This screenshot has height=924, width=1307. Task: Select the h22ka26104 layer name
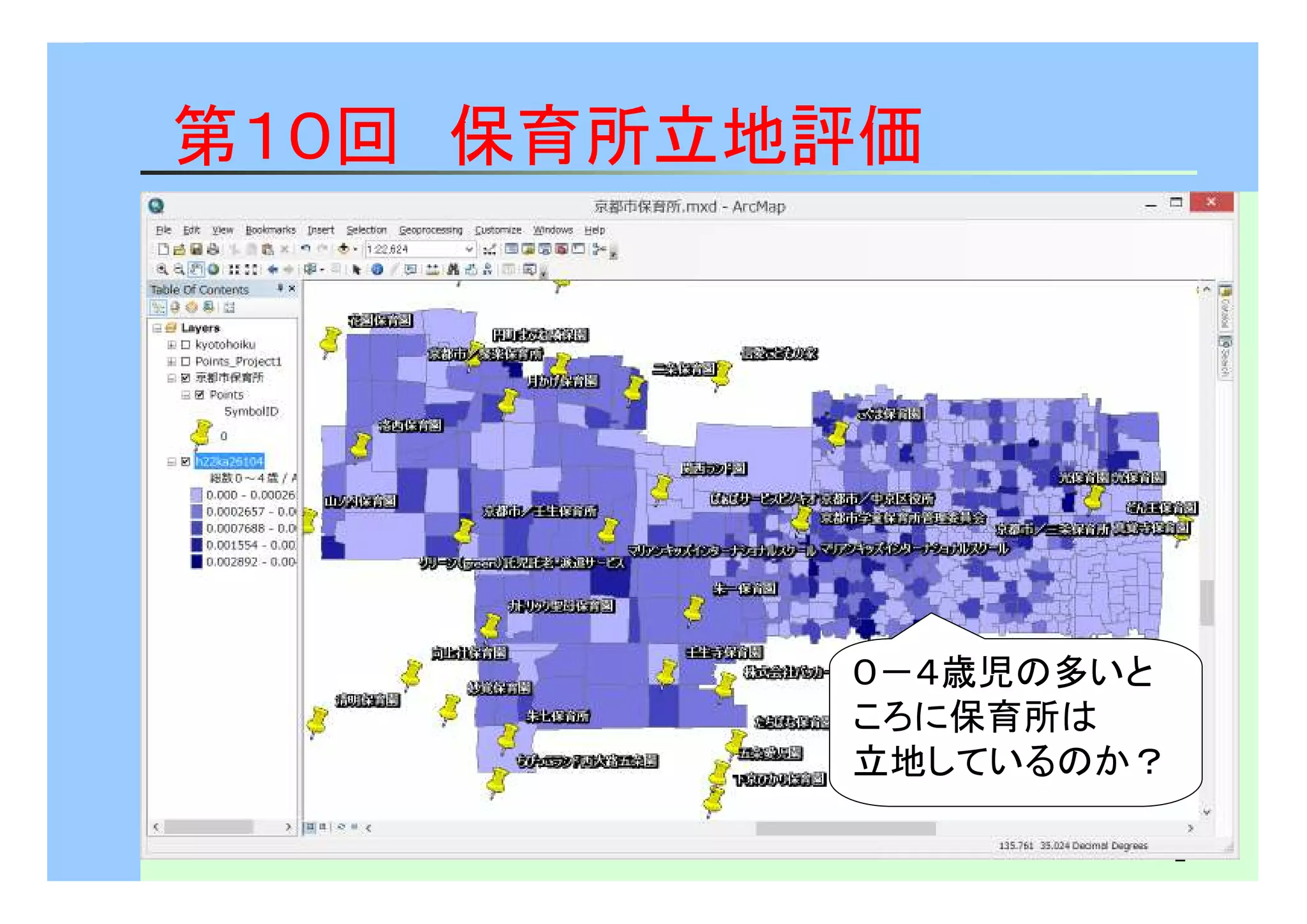tap(229, 461)
